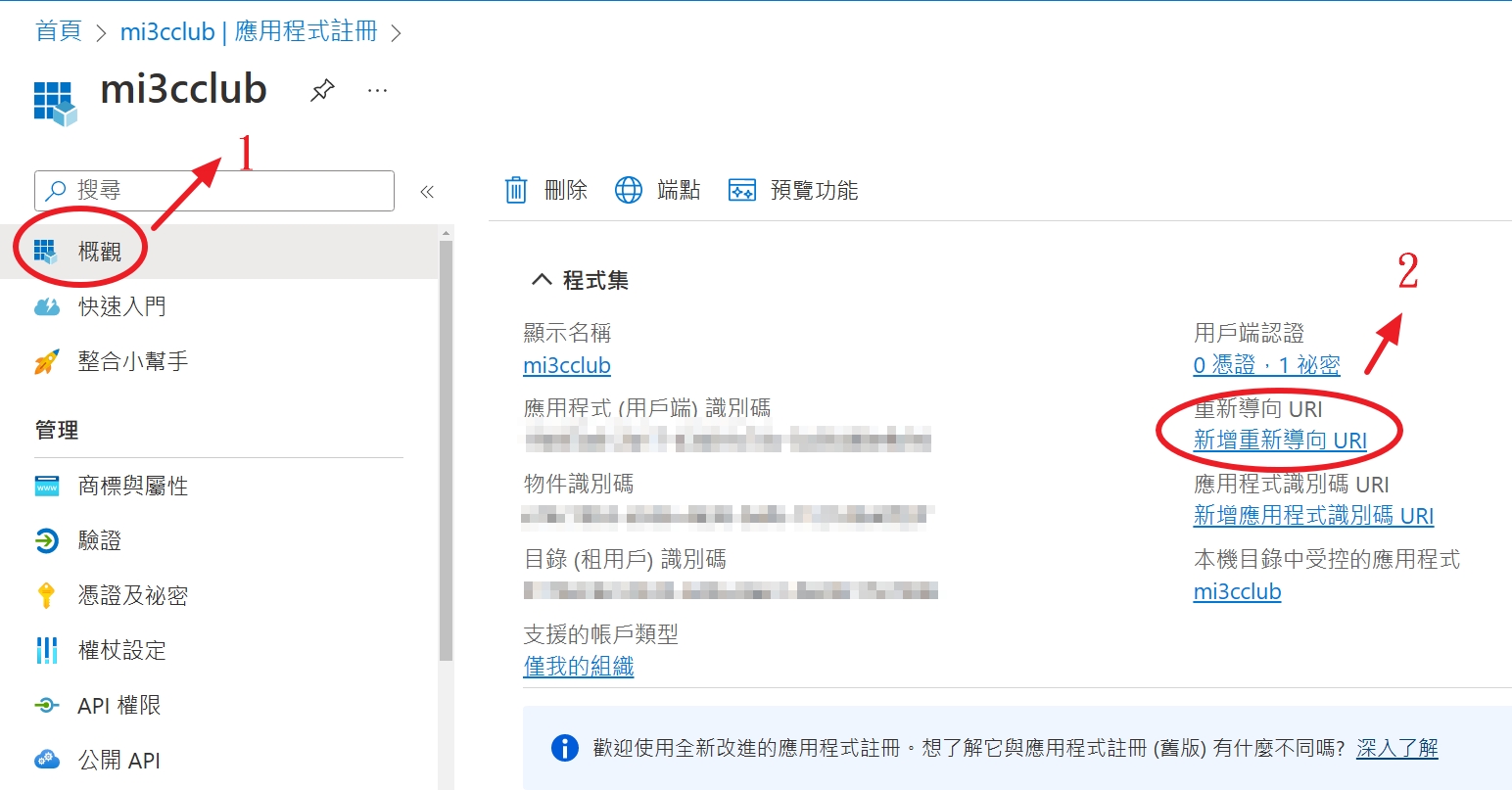Focus the 搜尋 search field
1512x790 pixels.
214,191
